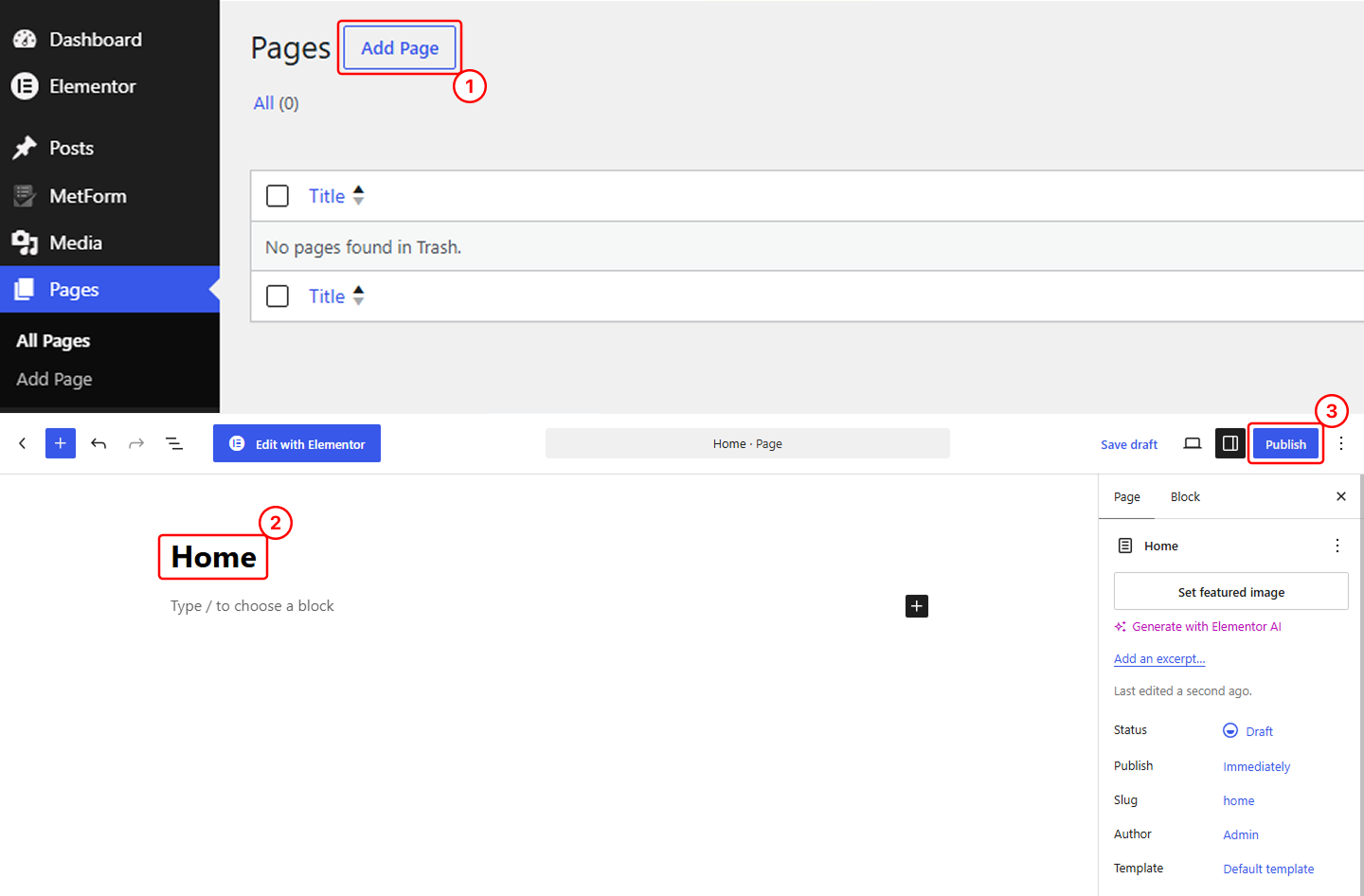
Task: Tick the select-all checkbox in table header
Action: 278,196
